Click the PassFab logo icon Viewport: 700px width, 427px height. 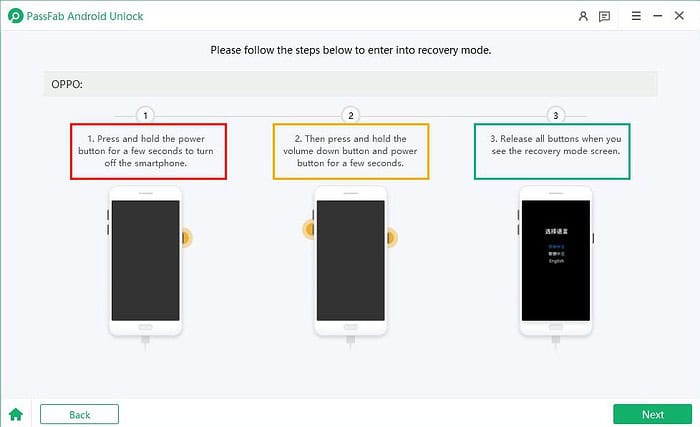click(14, 16)
